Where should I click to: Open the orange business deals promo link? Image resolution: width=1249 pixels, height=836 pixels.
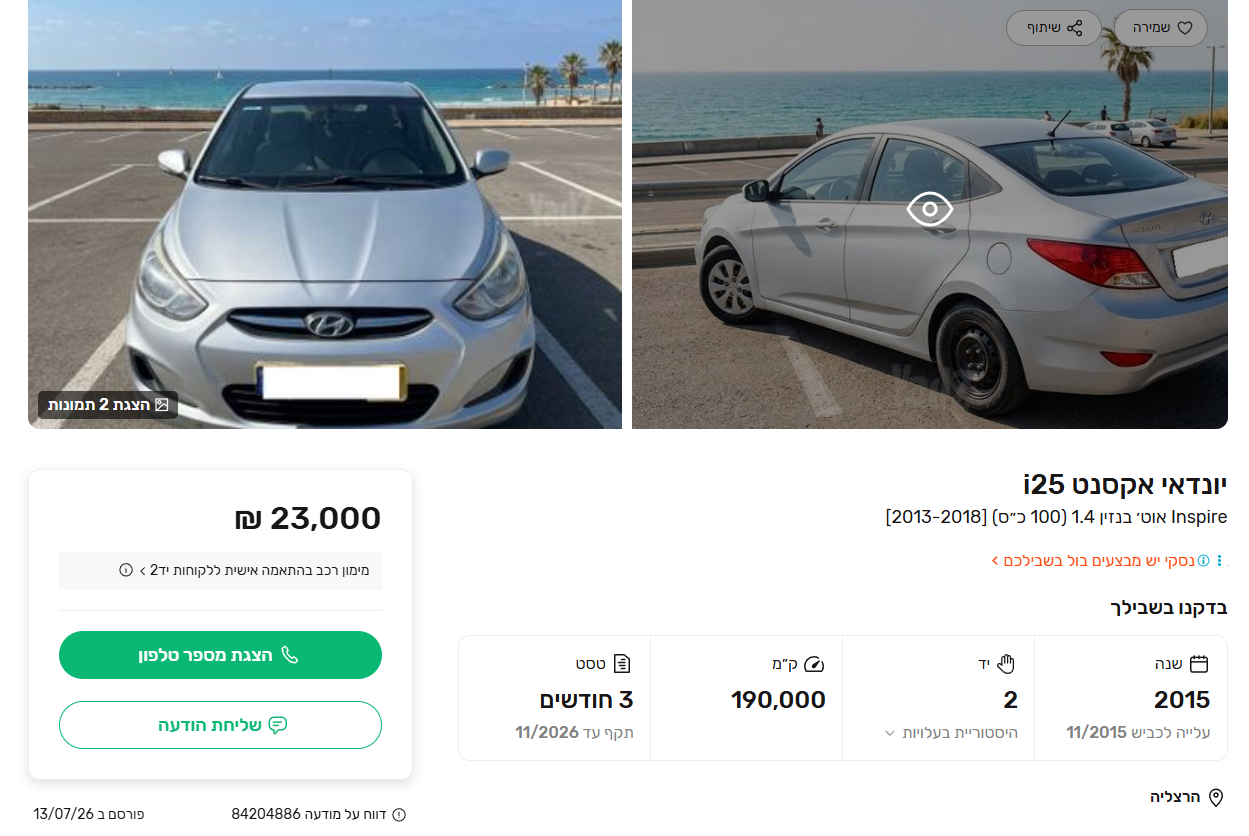pos(1093,560)
